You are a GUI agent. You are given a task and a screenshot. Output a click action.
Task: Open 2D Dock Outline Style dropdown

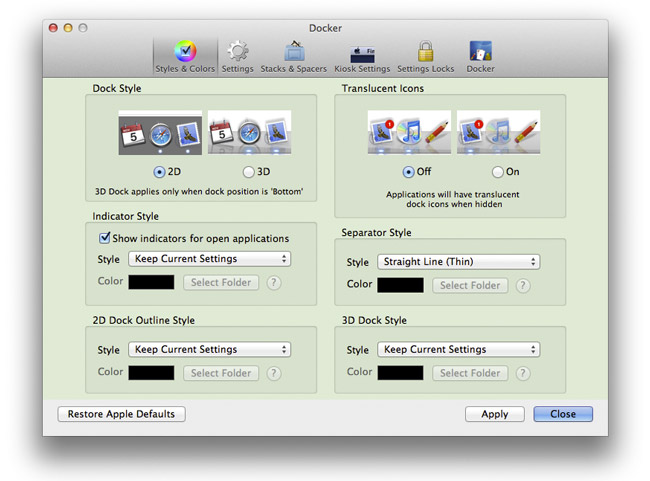(209, 350)
